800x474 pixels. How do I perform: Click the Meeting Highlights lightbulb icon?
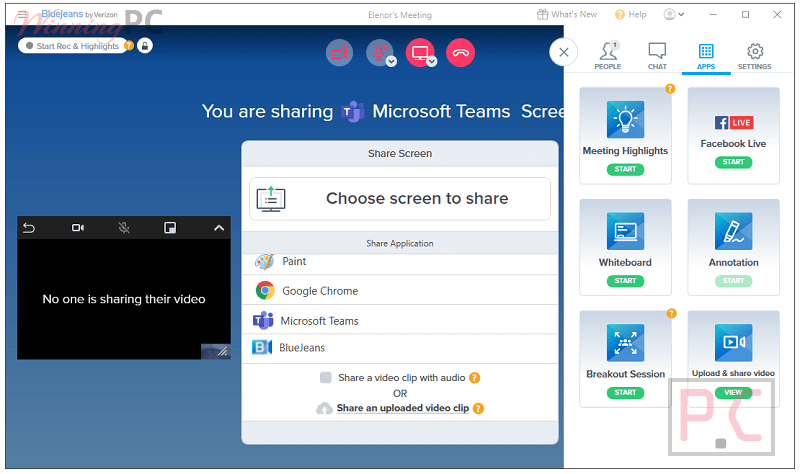(x=626, y=119)
